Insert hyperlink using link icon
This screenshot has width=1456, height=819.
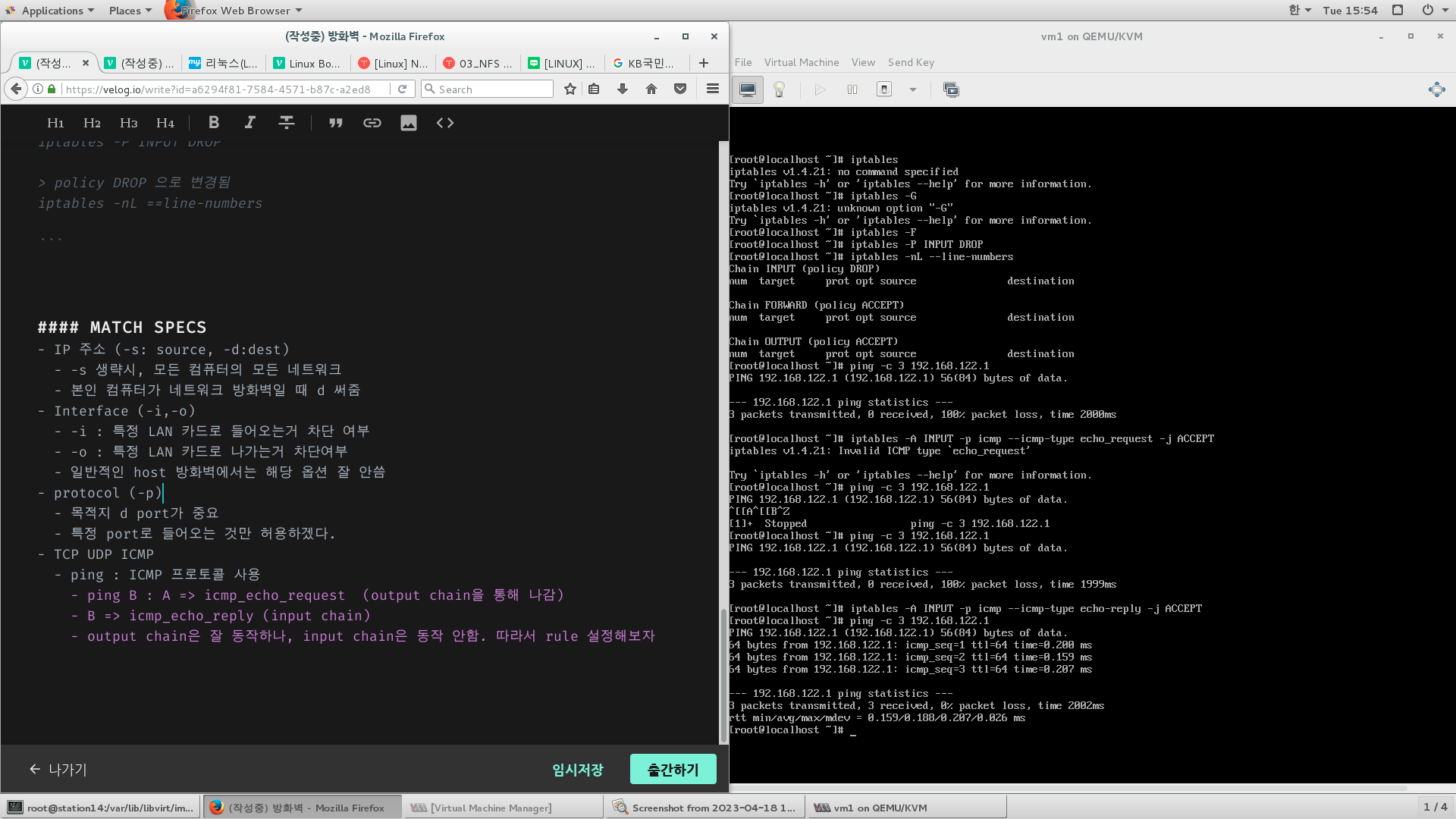point(372,123)
